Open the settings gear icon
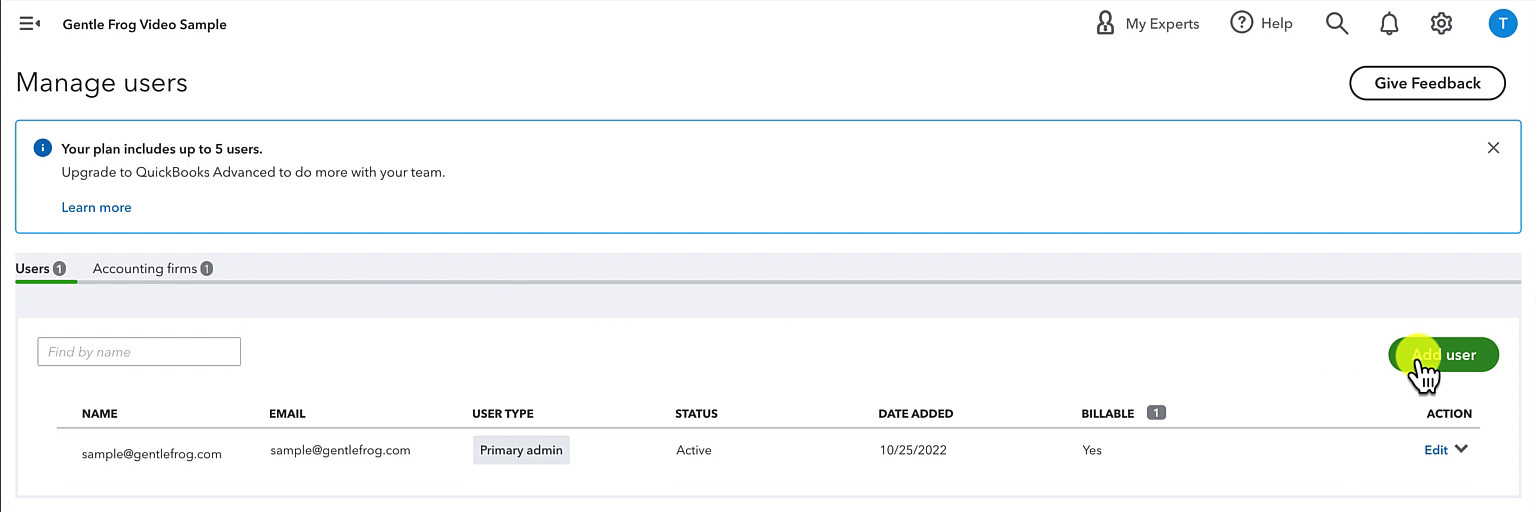The width and height of the screenshot is (1536, 512). [x=1441, y=23]
